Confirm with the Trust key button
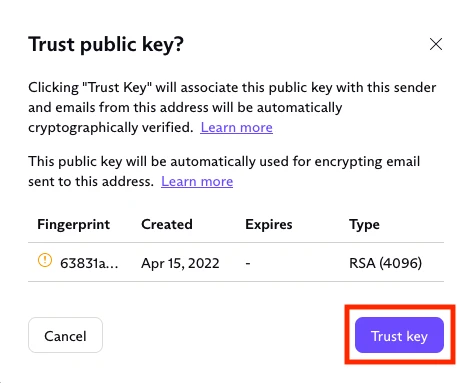471x383 pixels. (399, 335)
